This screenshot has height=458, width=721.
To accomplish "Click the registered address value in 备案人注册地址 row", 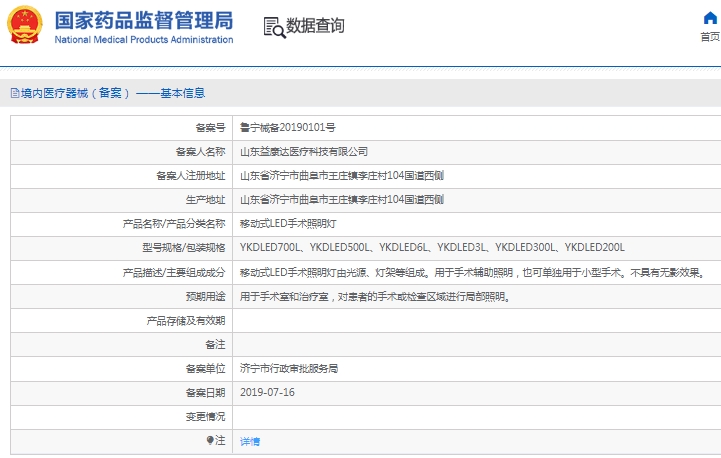I will pyautogui.click(x=342, y=175).
